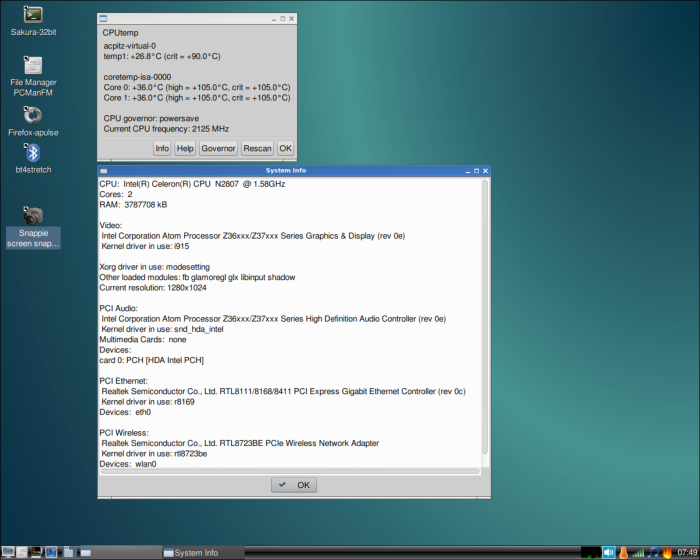Click the 'Kernel driver in use: i915' line
Screen dimensions: 700x560
[145, 246]
